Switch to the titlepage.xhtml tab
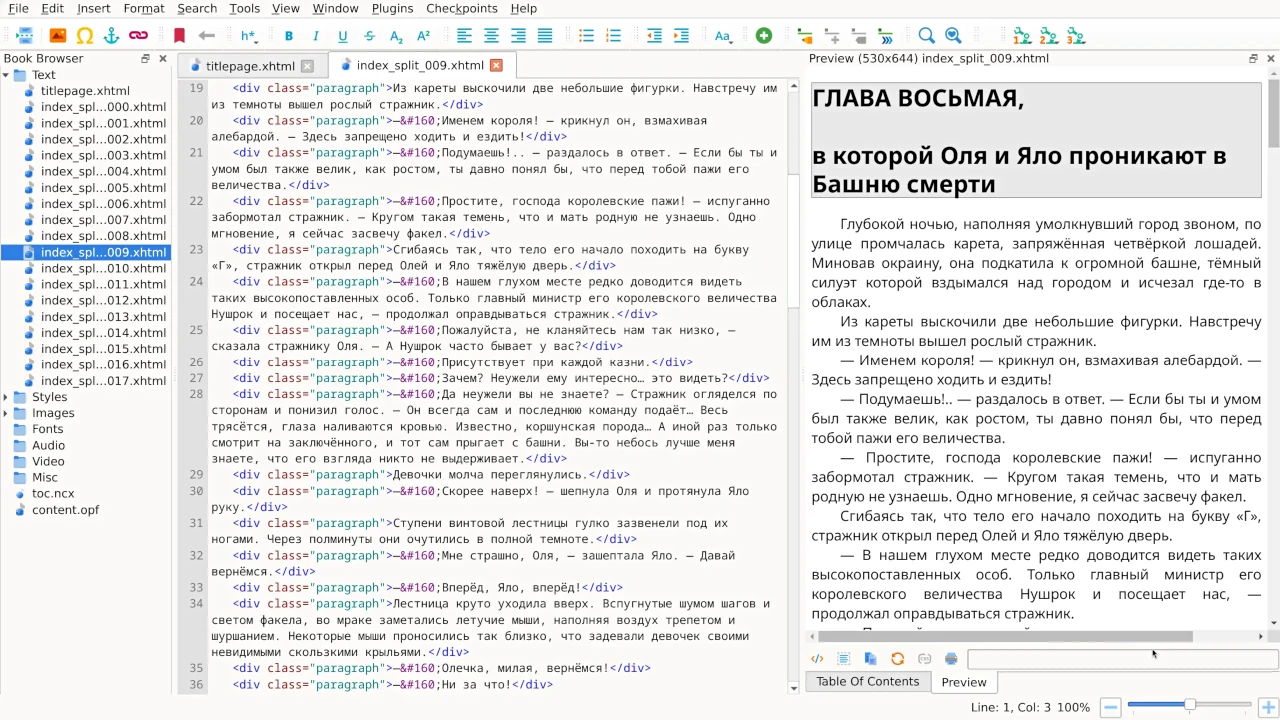 tap(250, 66)
